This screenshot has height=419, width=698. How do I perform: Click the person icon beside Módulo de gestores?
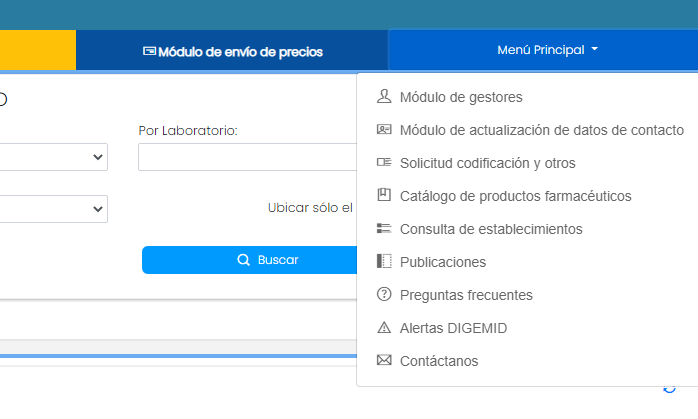point(384,96)
